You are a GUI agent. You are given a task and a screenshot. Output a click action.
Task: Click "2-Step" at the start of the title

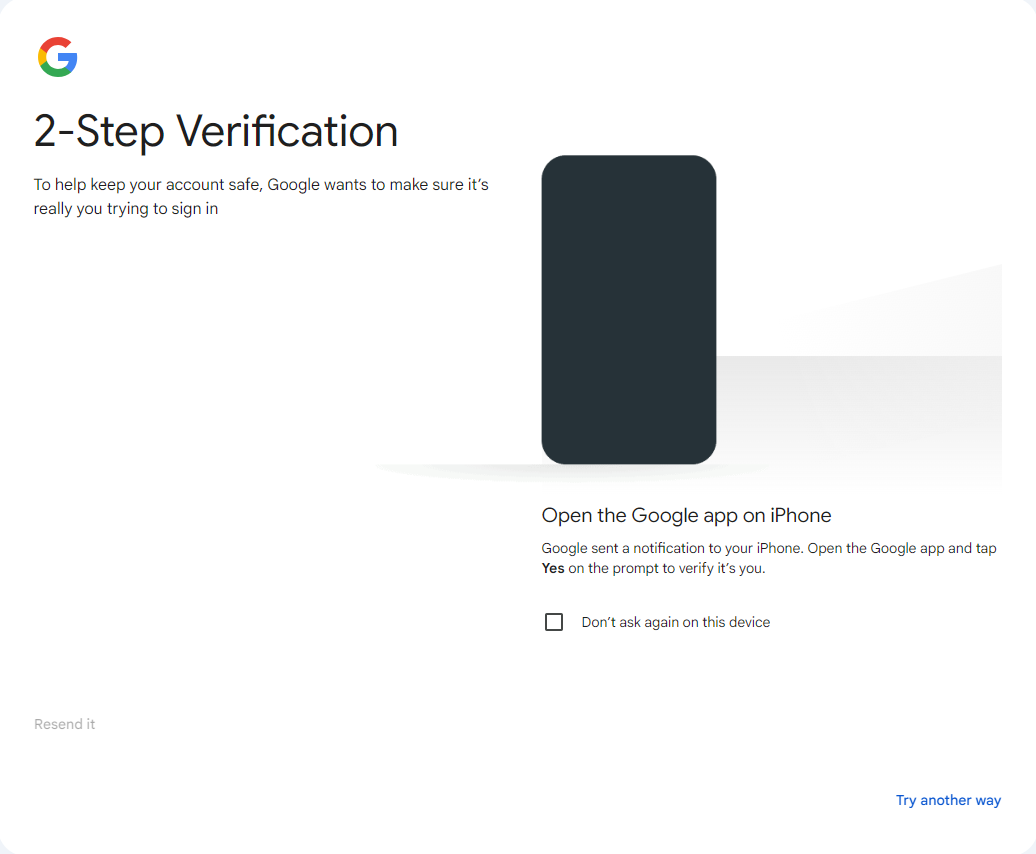pos(98,131)
